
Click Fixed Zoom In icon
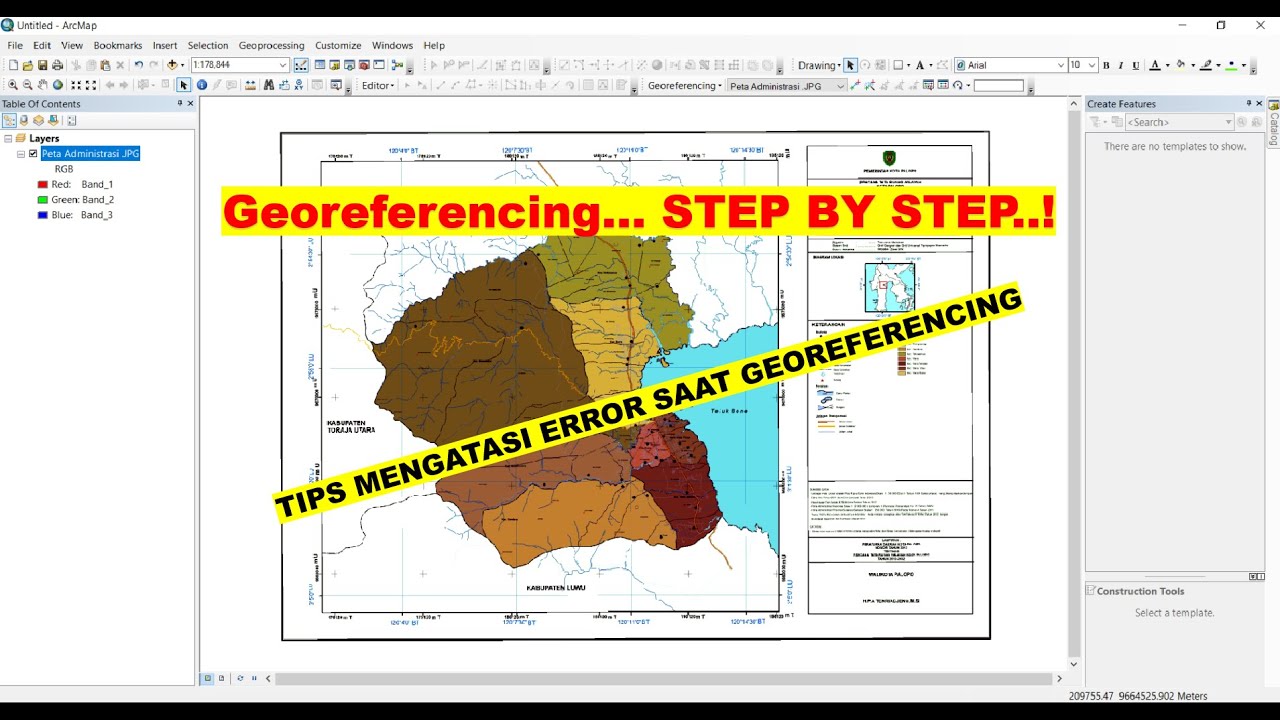pos(76,85)
